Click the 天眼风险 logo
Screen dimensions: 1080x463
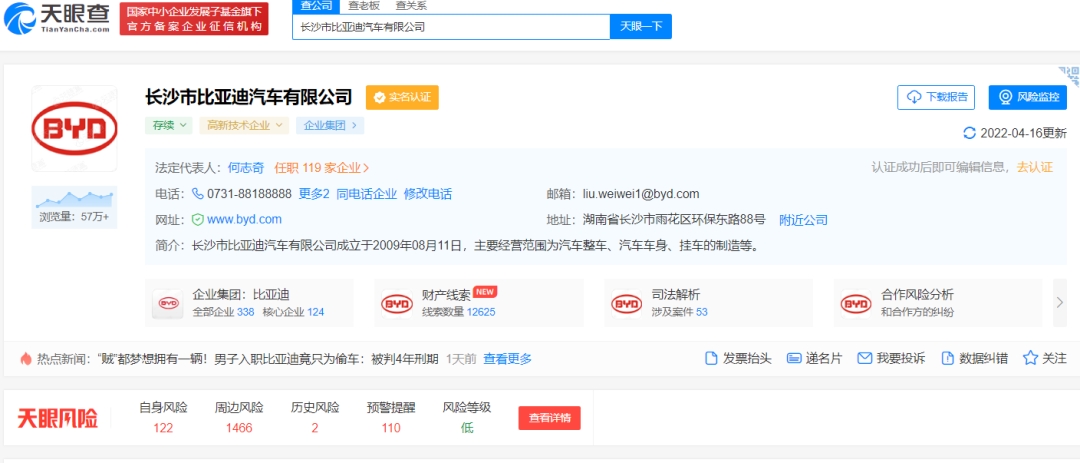58,418
